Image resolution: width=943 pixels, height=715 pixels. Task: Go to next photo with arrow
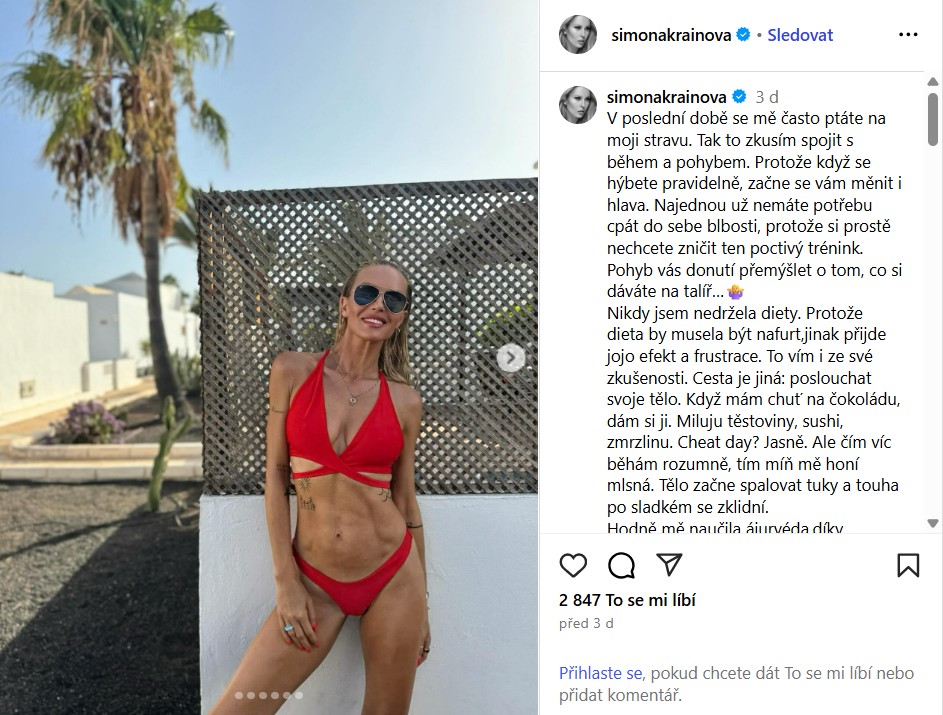click(x=511, y=358)
